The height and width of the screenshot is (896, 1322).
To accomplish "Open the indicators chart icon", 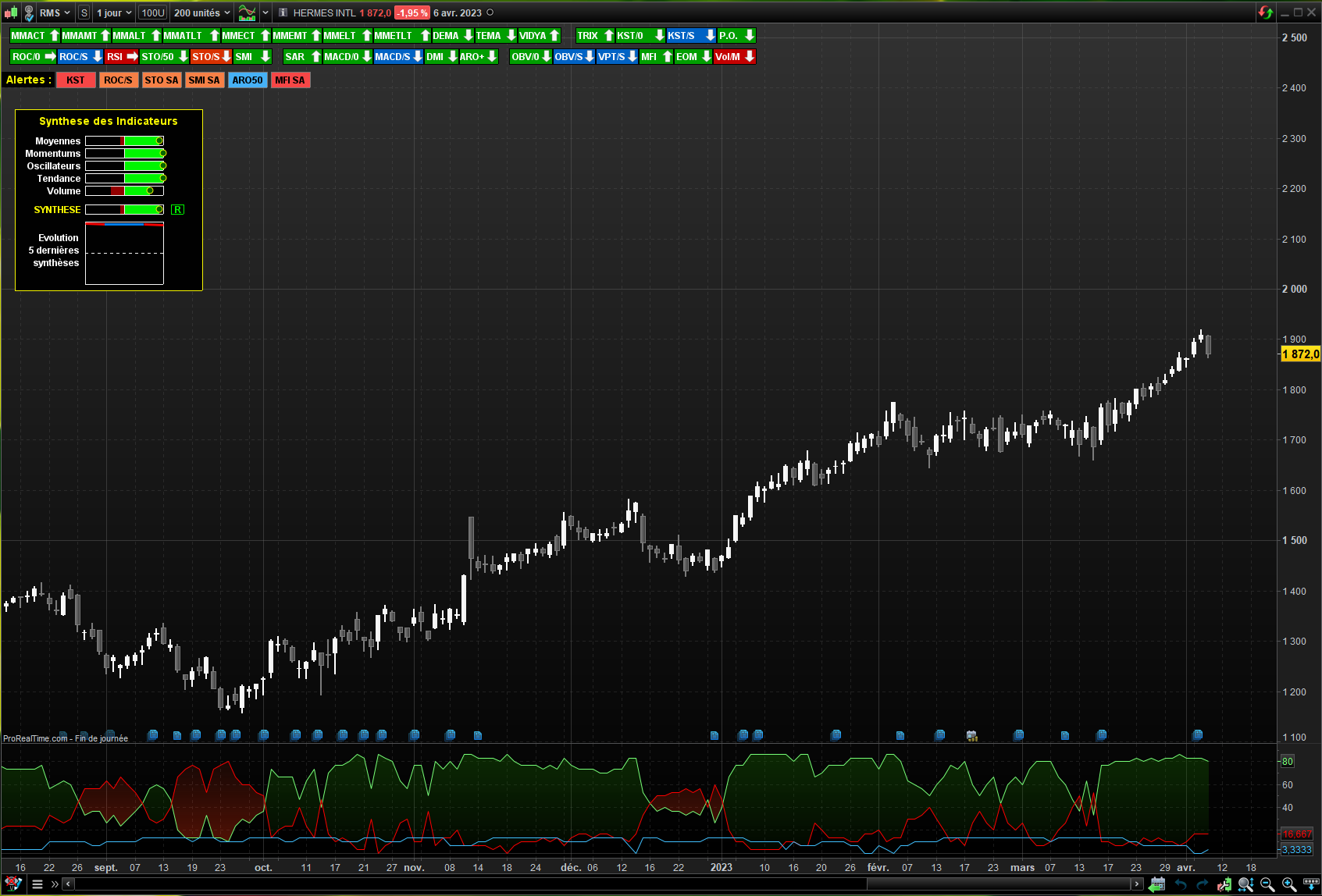I will (x=247, y=12).
